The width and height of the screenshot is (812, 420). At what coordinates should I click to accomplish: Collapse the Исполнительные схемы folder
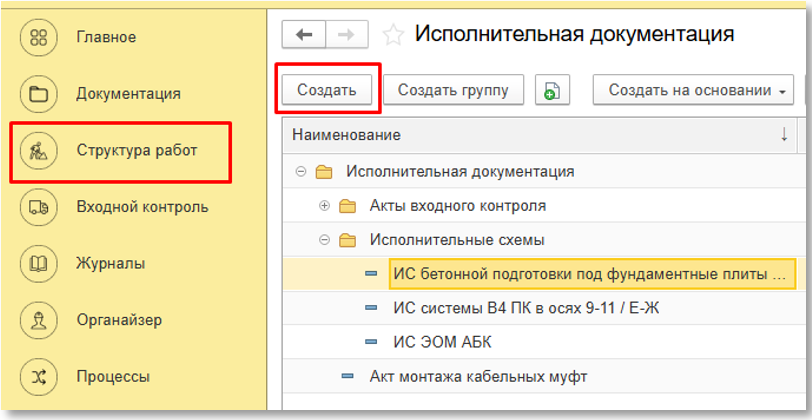(323, 240)
